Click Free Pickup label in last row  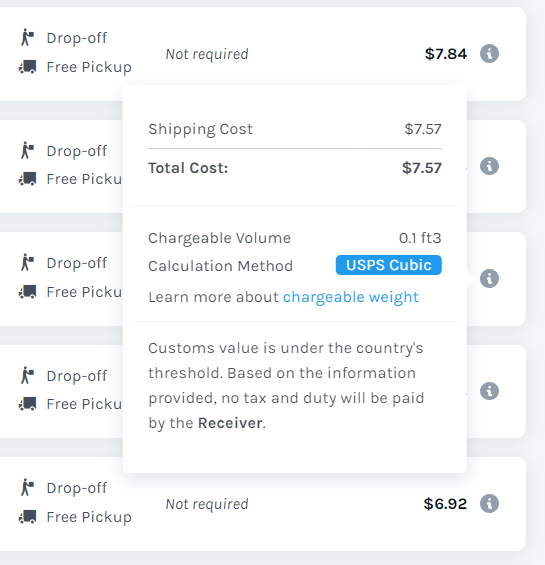pos(89,517)
